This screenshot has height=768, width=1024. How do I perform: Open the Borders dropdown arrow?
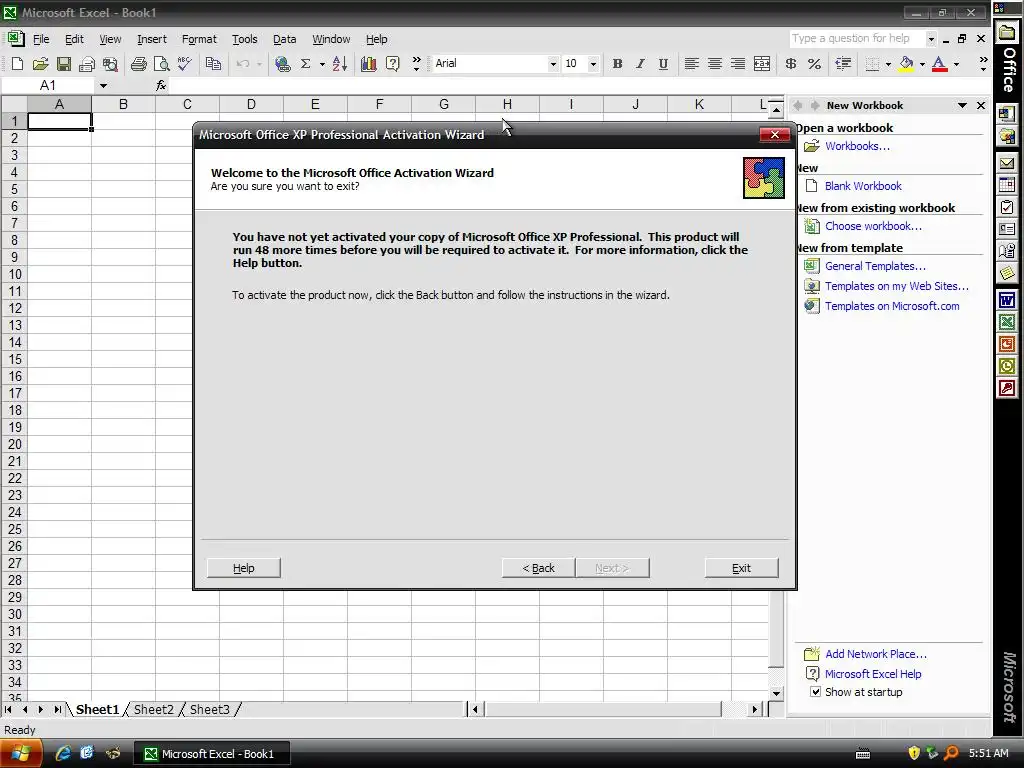coord(888,64)
